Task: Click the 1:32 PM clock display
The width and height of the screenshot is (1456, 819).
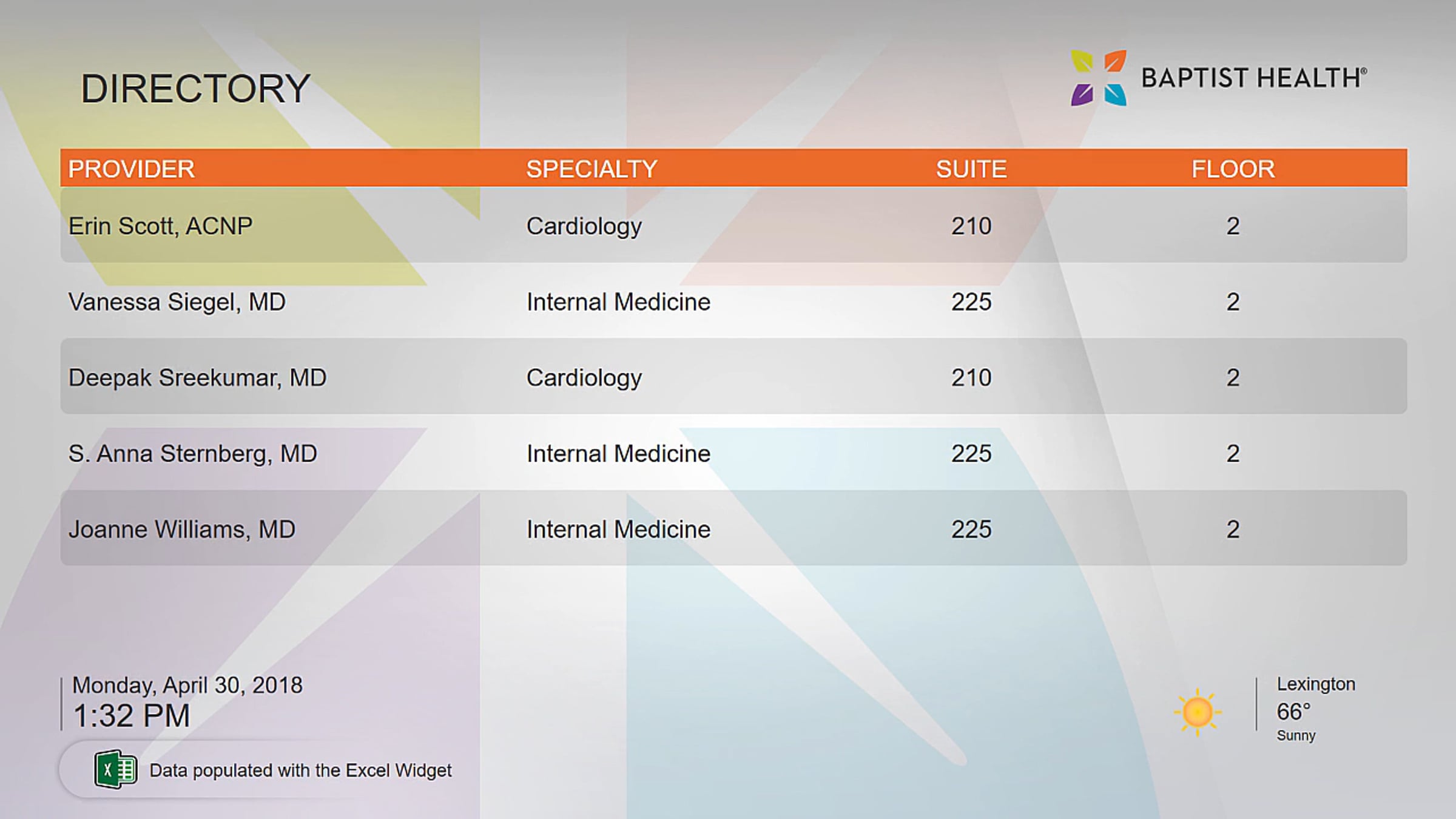Action: (x=131, y=716)
